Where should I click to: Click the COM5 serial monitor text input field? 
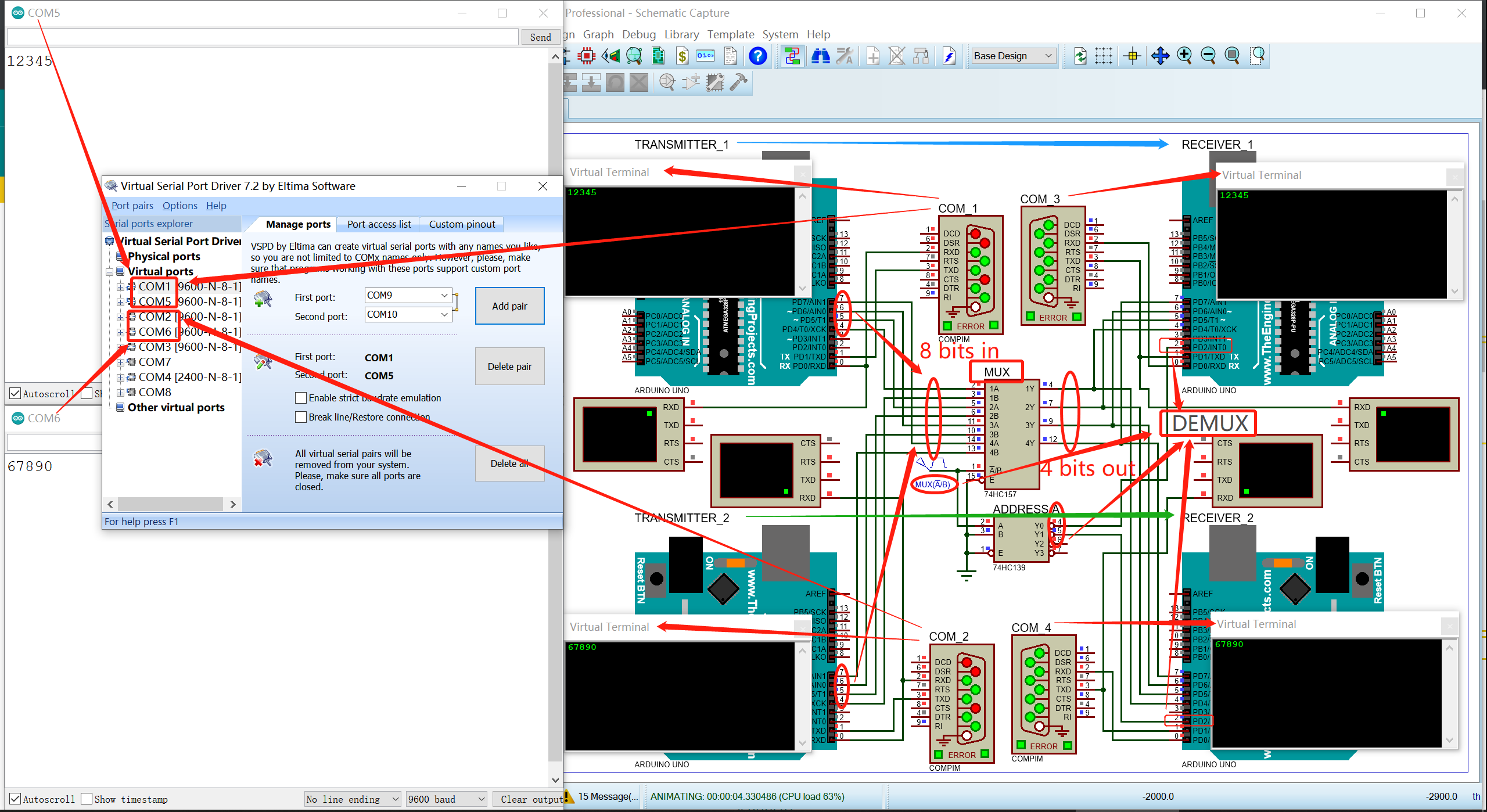[x=263, y=37]
